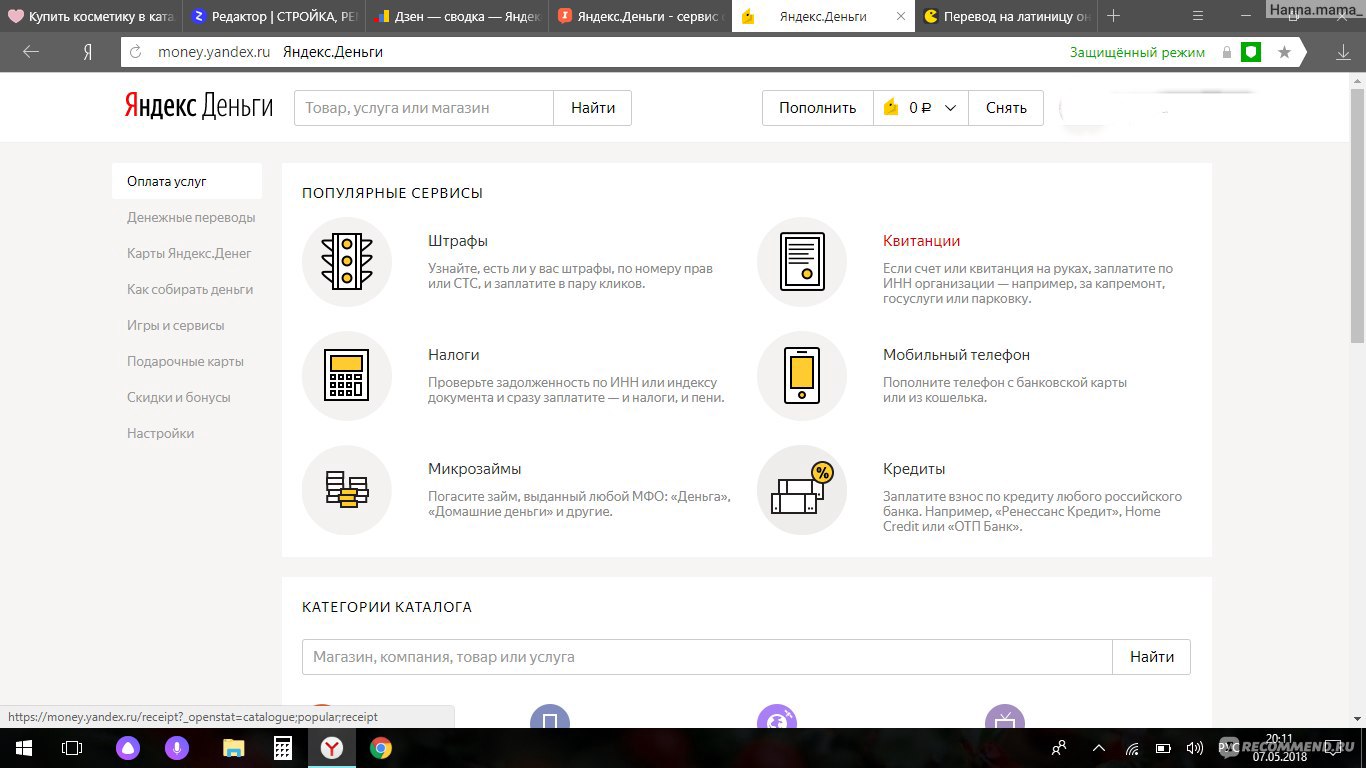The width and height of the screenshot is (1366, 768).
Task: Click the Wi-Fi network tray icon
Action: 1133,748
